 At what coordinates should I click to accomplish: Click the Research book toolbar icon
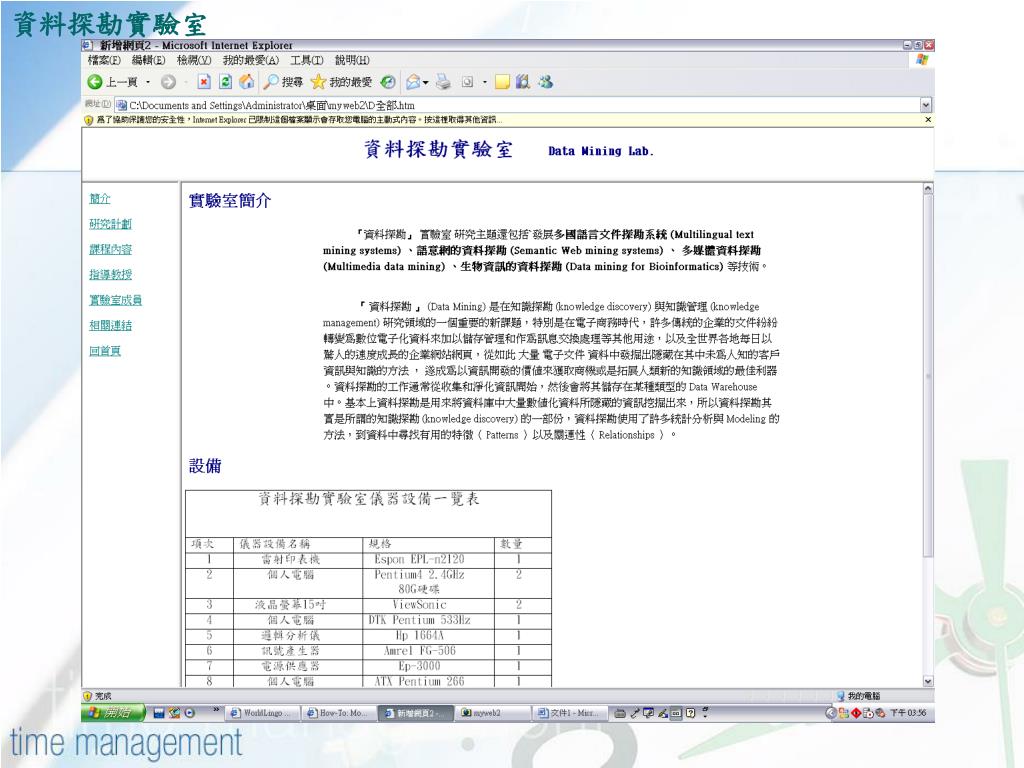[x=522, y=82]
